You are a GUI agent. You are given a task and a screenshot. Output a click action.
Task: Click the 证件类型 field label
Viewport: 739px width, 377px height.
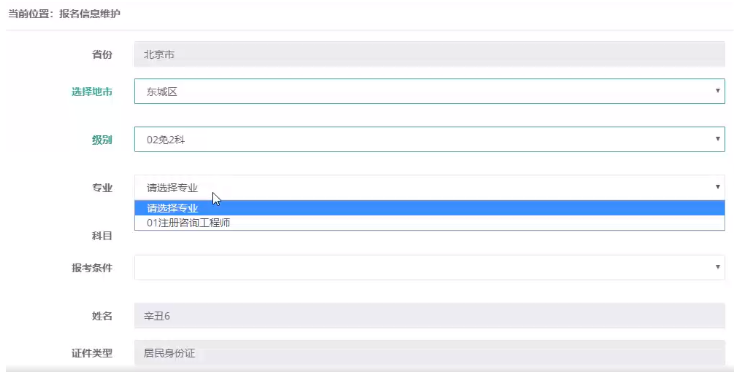click(92, 353)
